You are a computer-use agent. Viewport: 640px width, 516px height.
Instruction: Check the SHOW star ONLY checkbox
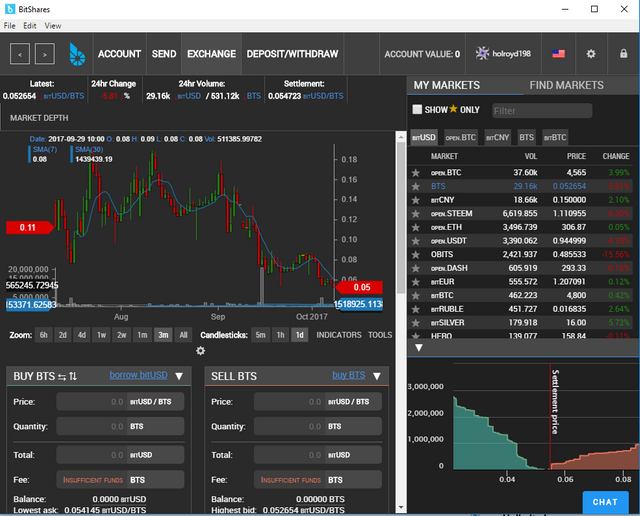pos(417,109)
